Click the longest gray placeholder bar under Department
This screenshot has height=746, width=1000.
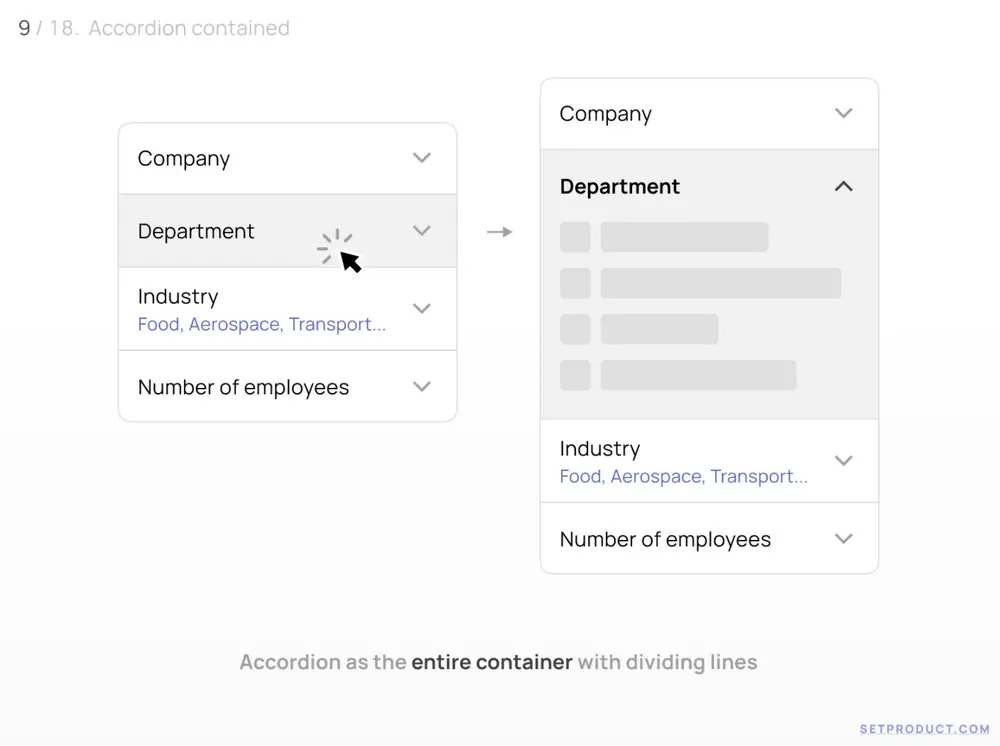720,283
